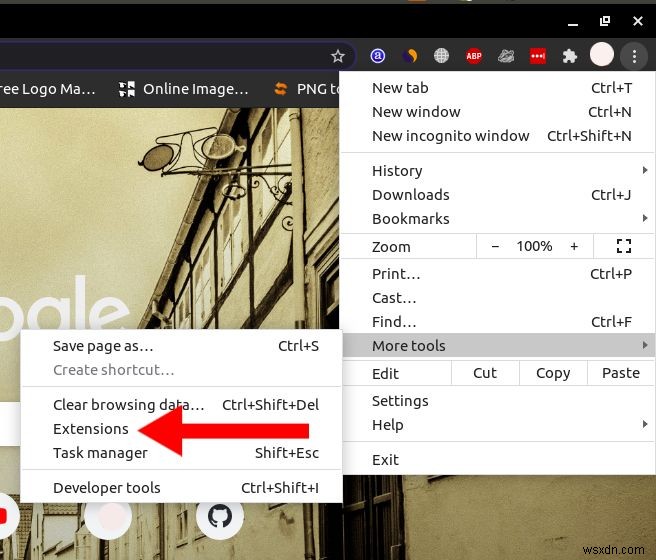Open the grey globe extension icon

pos(441,56)
